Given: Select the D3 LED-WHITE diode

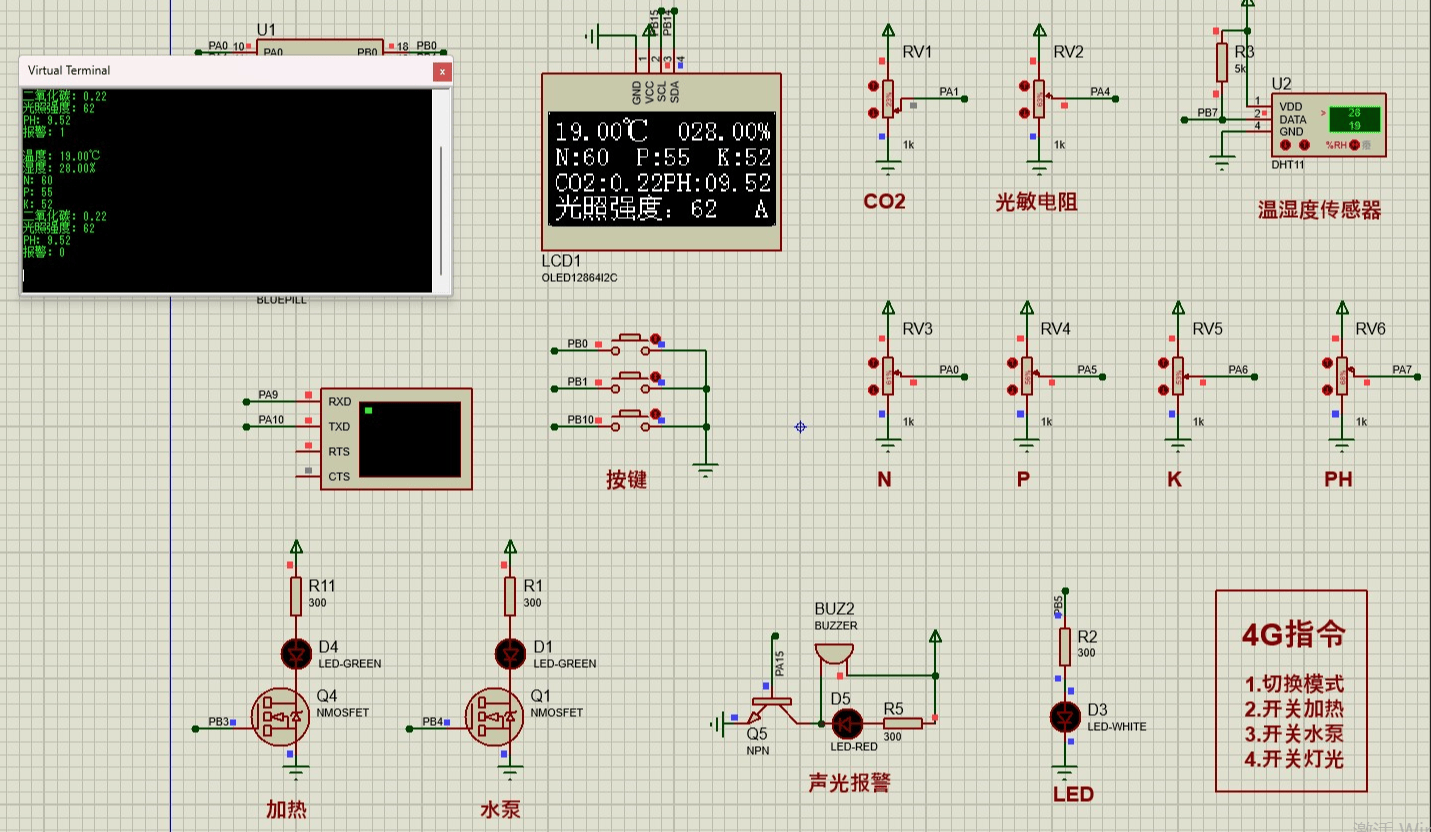Looking at the screenshot, I should 1065,716.
